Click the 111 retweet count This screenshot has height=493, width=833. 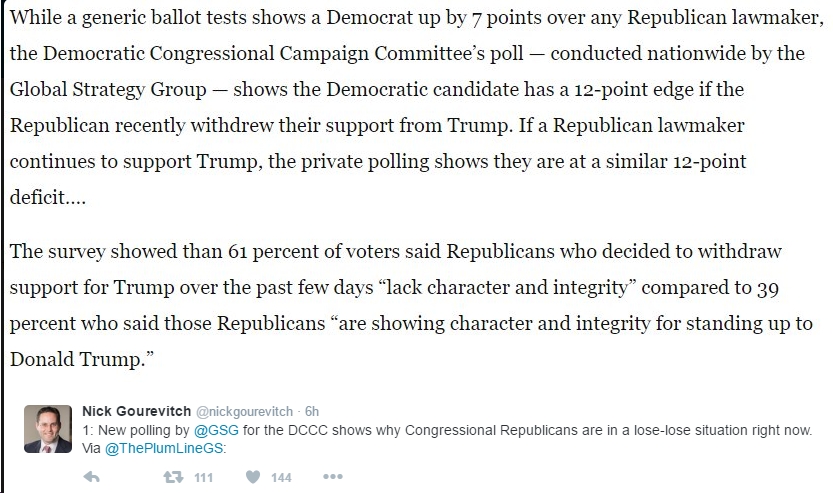(x=203, y=478)
